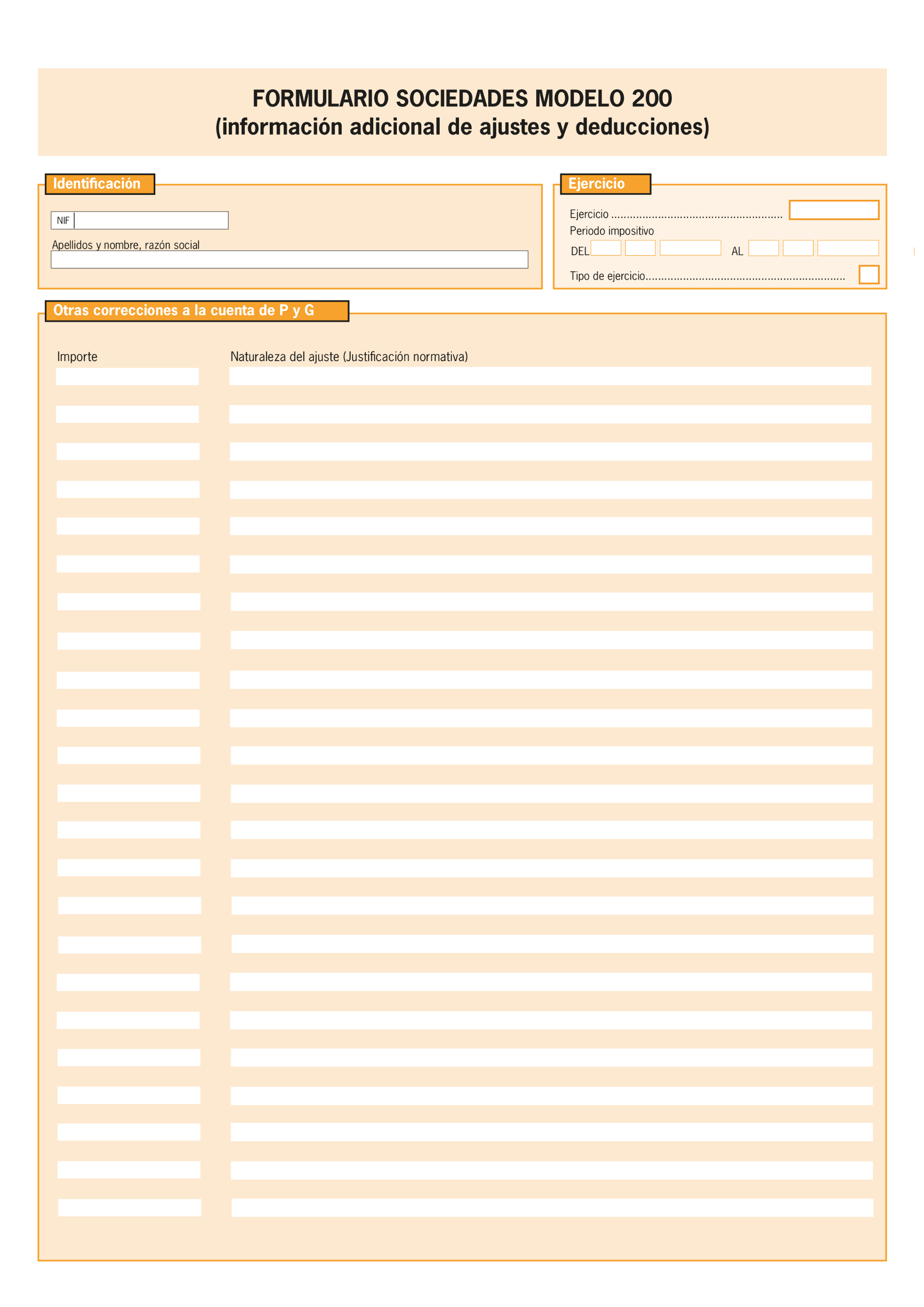Focus the third Naturaleza del ajuste row field
924x1307 pixels.
(x=551, y=452)
